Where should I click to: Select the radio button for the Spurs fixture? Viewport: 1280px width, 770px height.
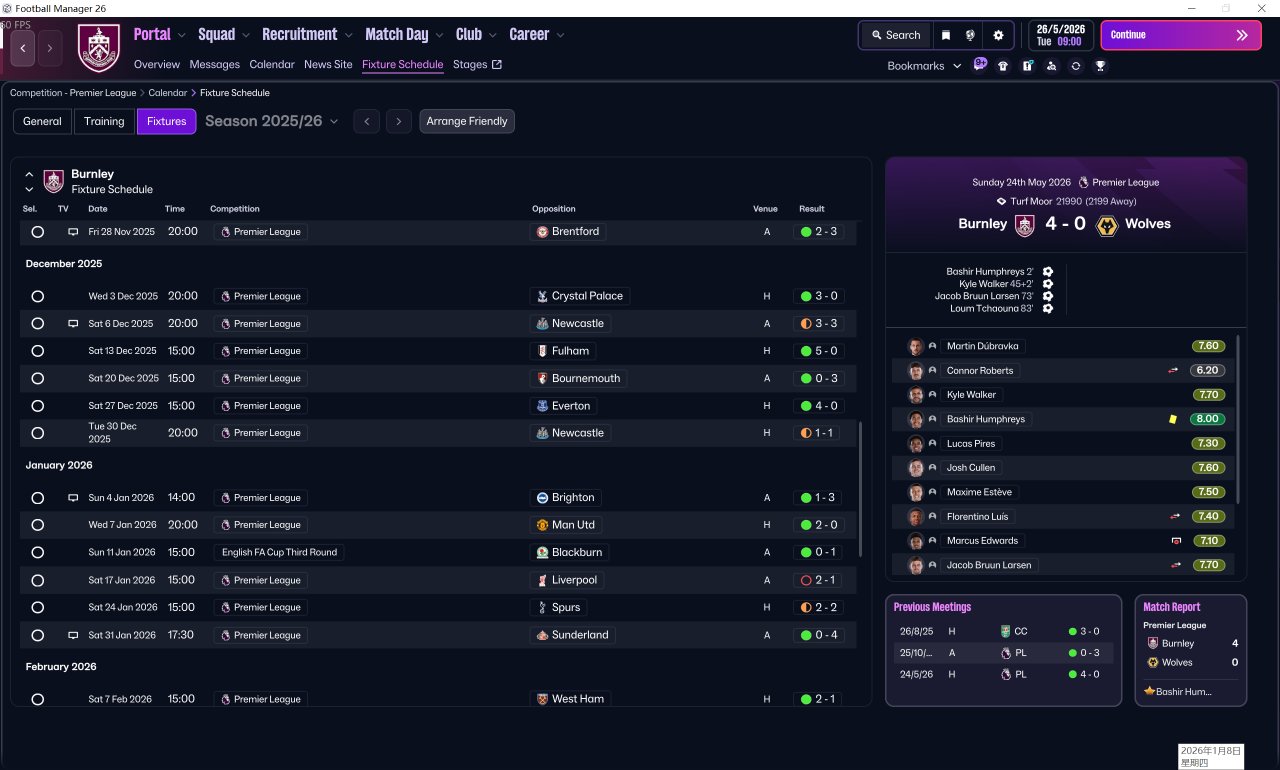pyautogui.click(x=38, y=608)
